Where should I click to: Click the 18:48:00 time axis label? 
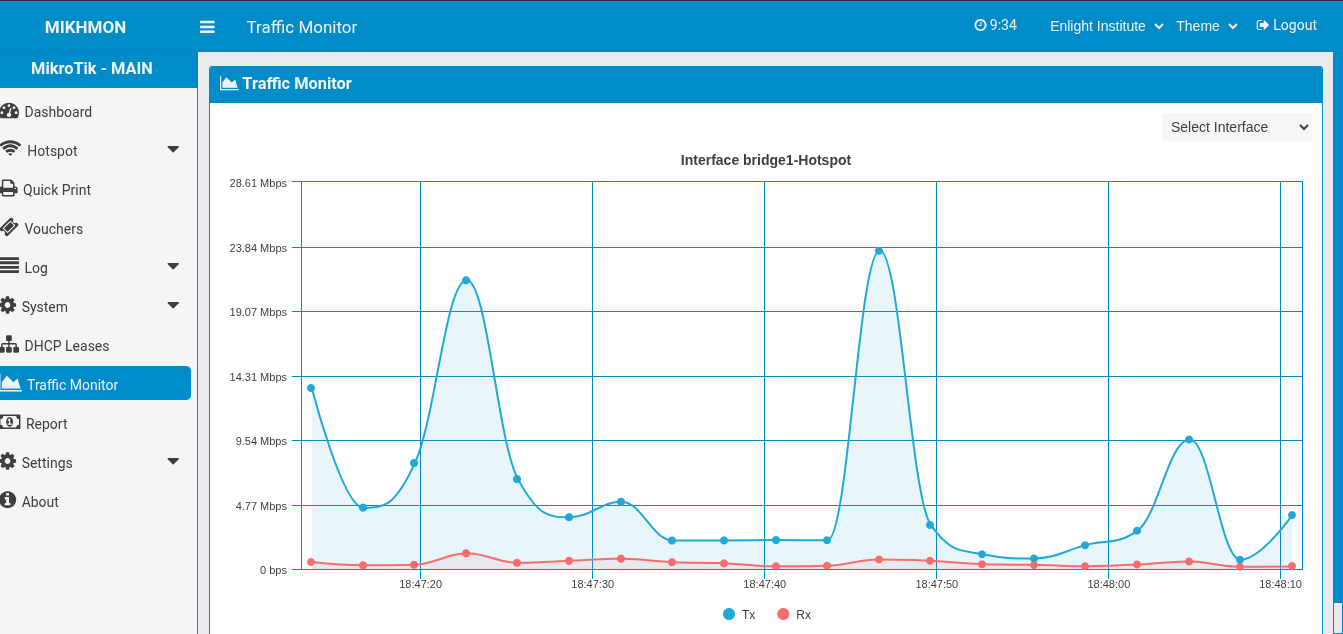pos(1109,584)
